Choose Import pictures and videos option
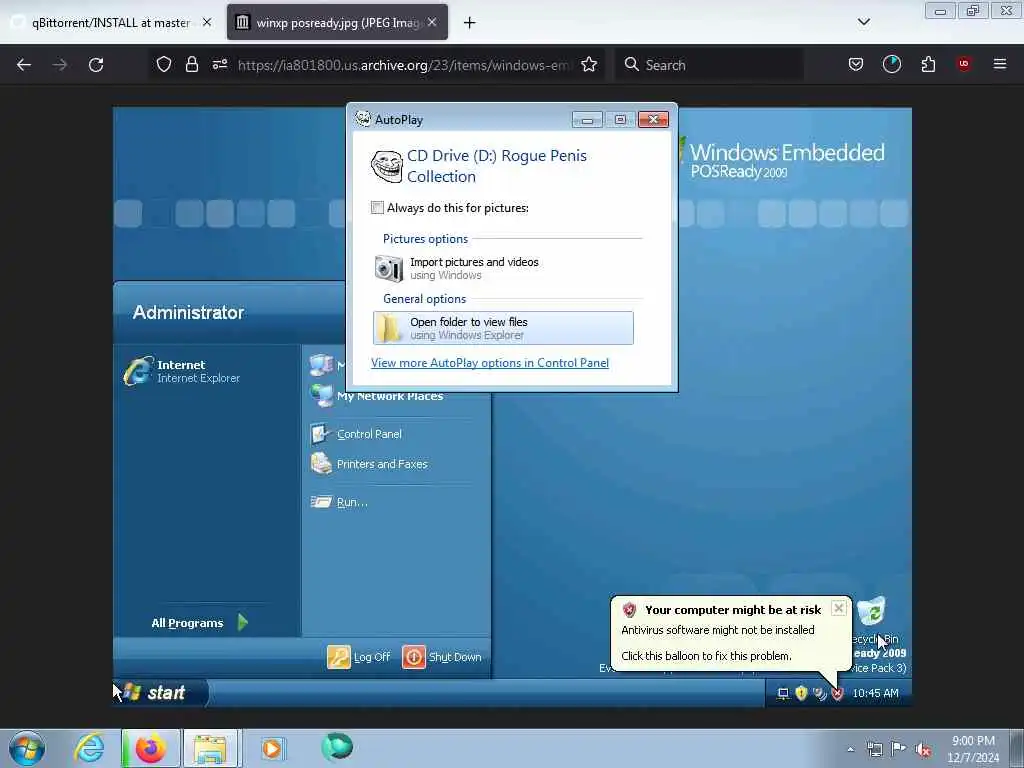 pyautogui.click(x=503, y=268)
